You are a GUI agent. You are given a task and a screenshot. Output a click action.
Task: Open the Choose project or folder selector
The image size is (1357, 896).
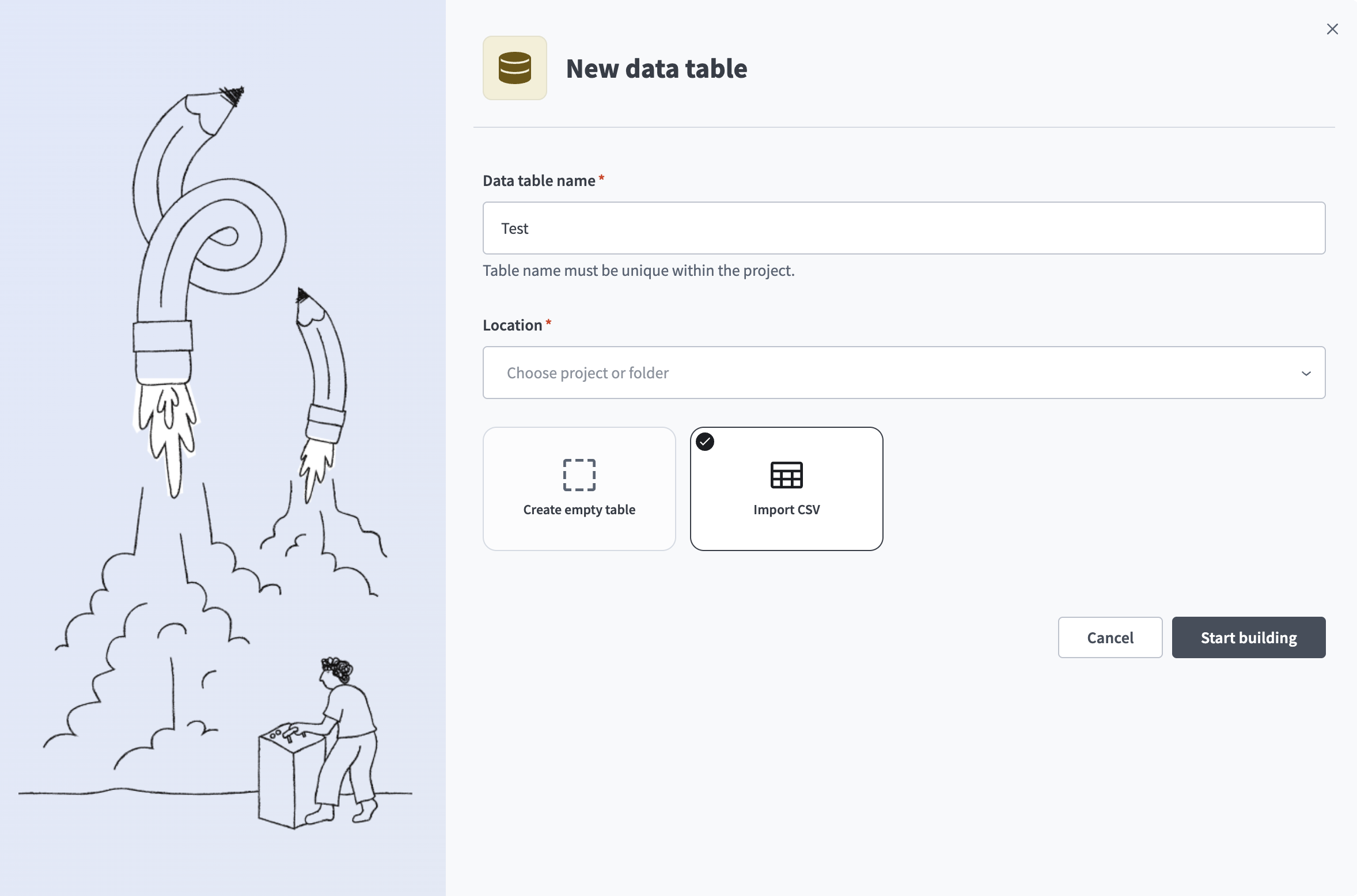point(904,373)
